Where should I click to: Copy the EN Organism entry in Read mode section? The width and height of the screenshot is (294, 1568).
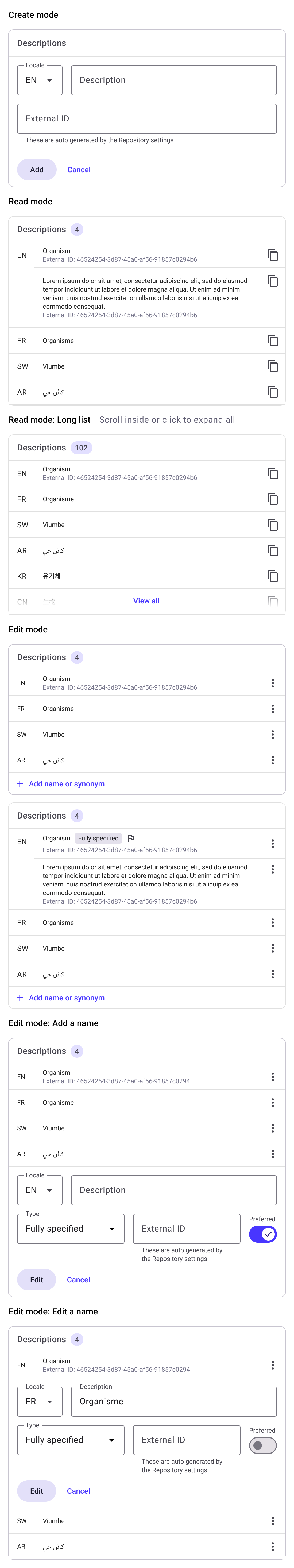(273, 256)
